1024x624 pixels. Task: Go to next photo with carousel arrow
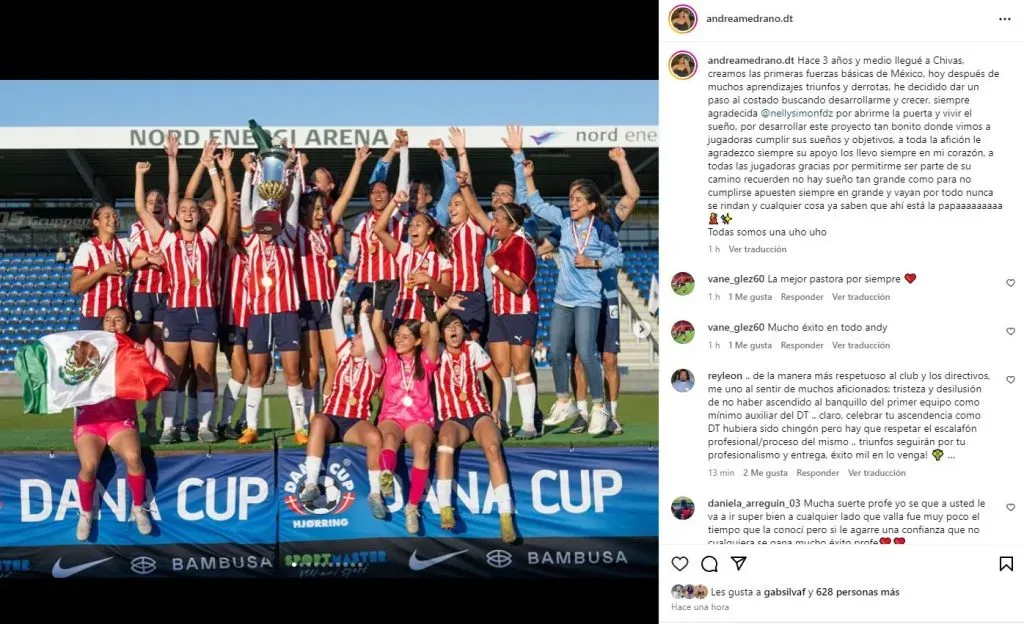642,330
